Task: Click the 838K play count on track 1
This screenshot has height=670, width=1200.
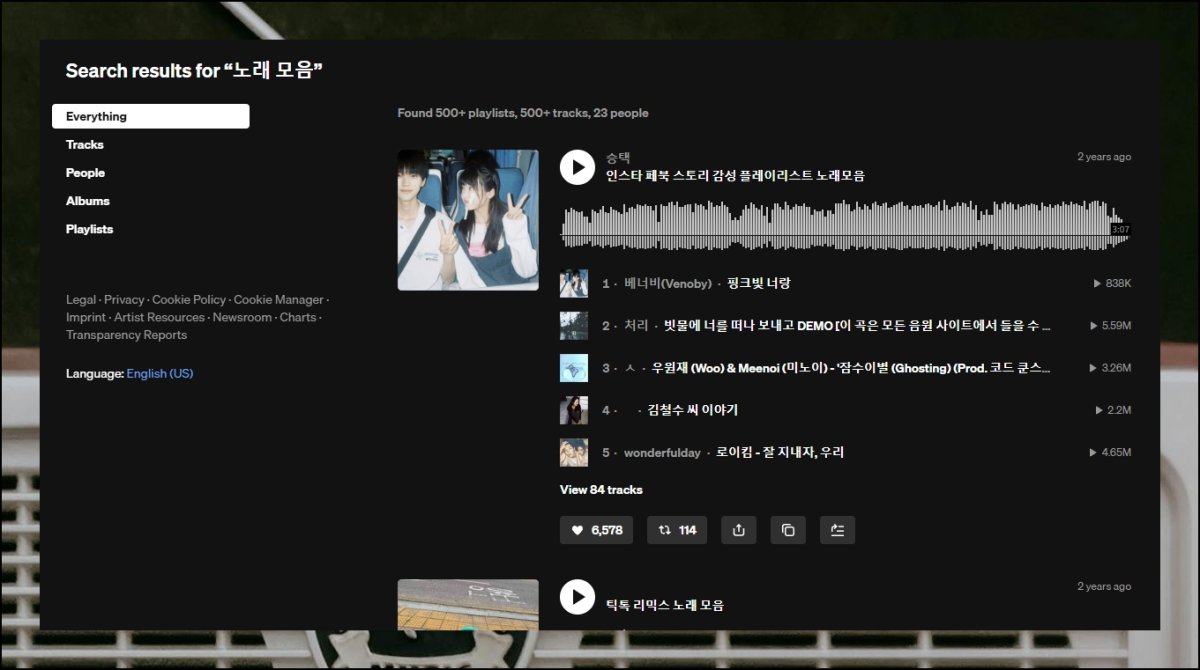Action: (x=1113, y=284)
